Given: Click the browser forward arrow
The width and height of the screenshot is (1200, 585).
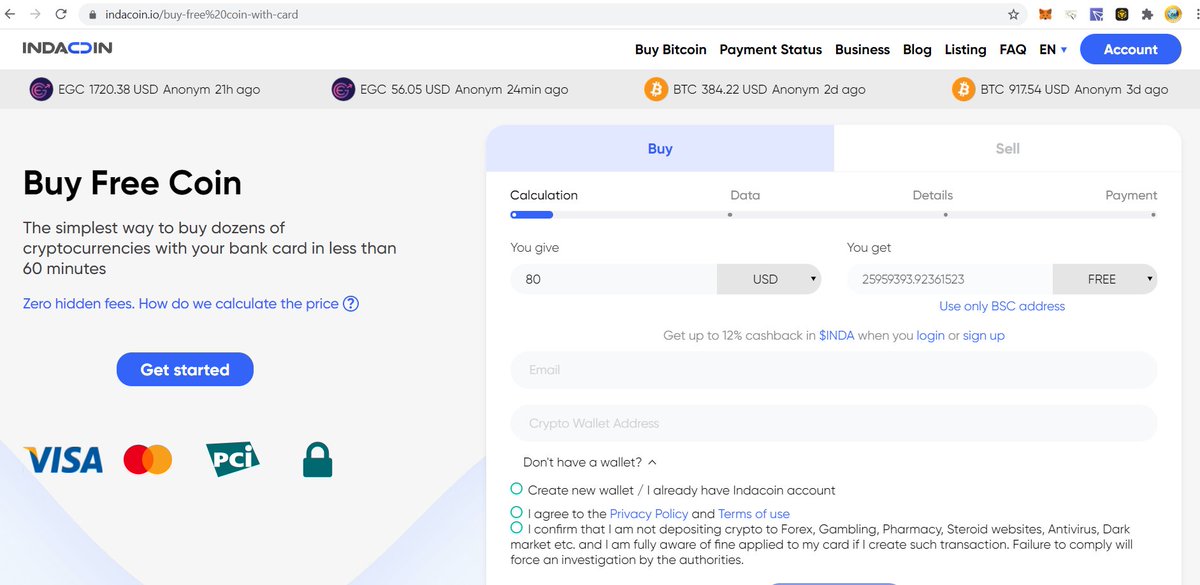Looking at the screenshot, I should coord(35,15).
